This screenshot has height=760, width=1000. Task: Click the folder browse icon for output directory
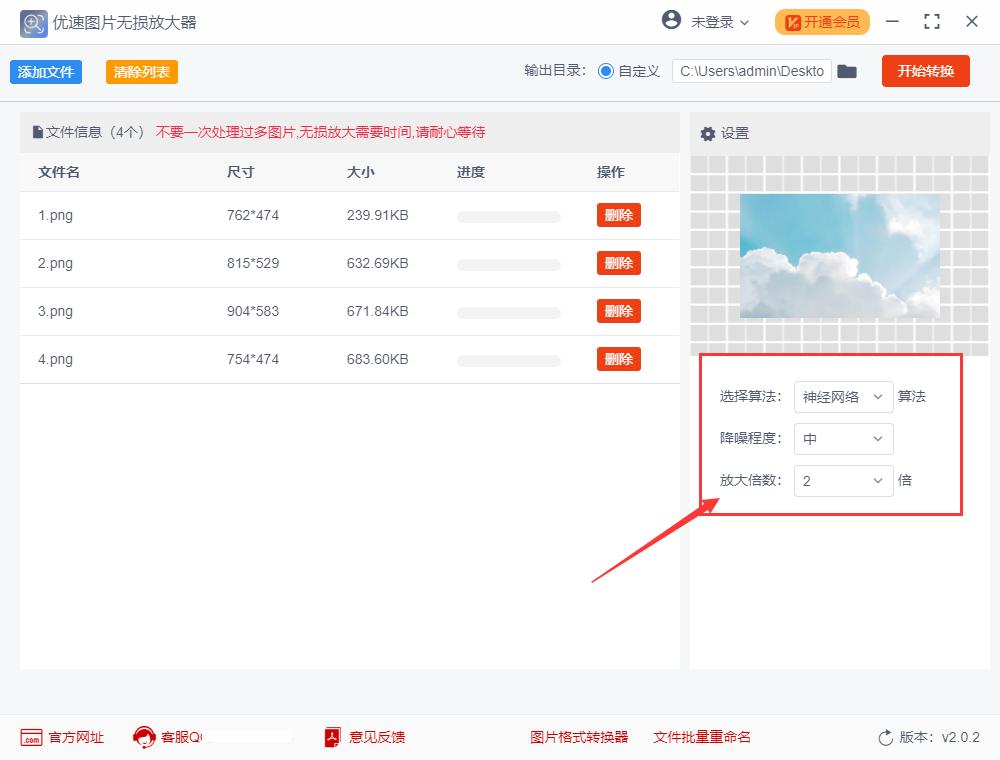tap(847, 71)
